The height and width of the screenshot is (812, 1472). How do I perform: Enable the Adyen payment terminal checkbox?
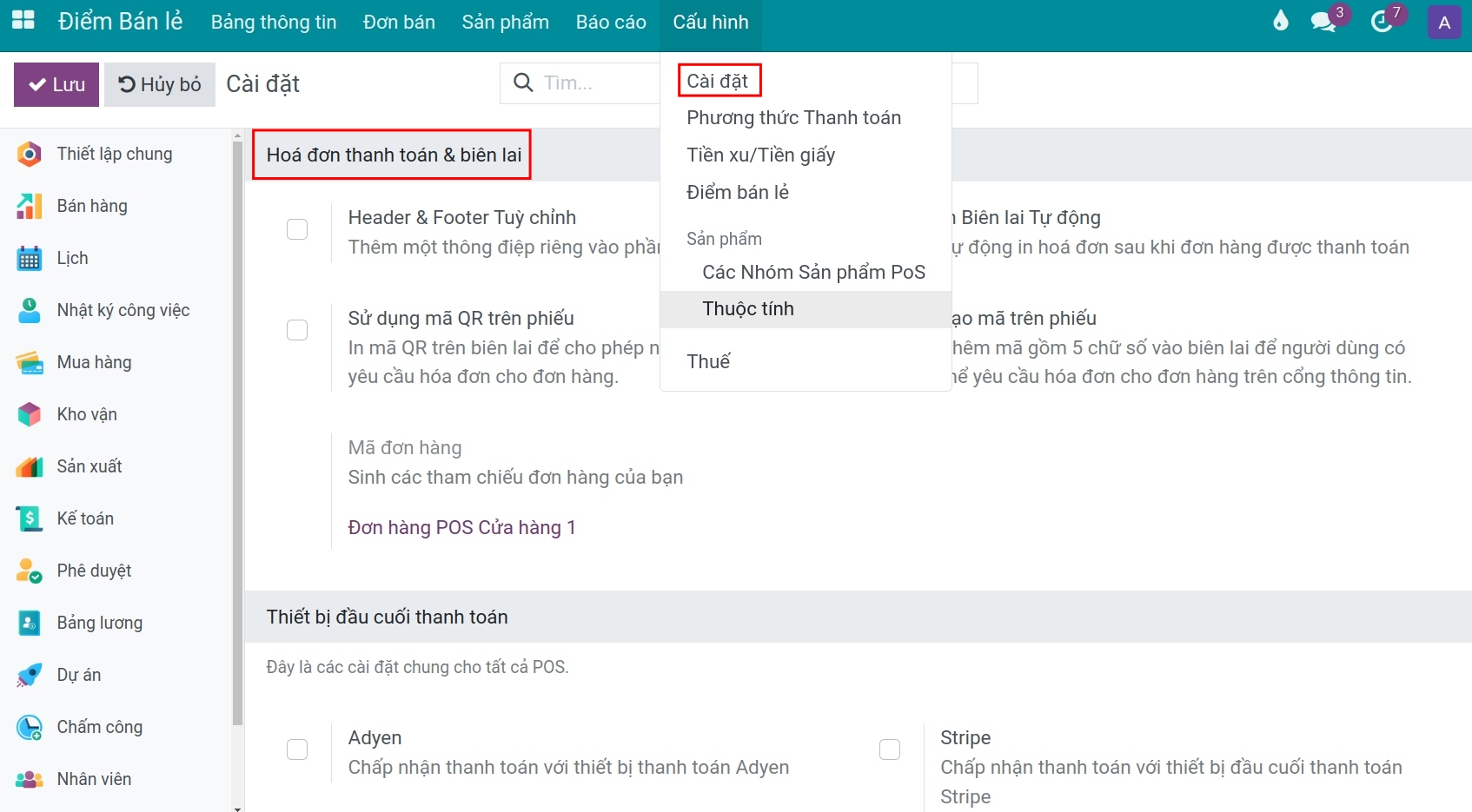[297, 749]
